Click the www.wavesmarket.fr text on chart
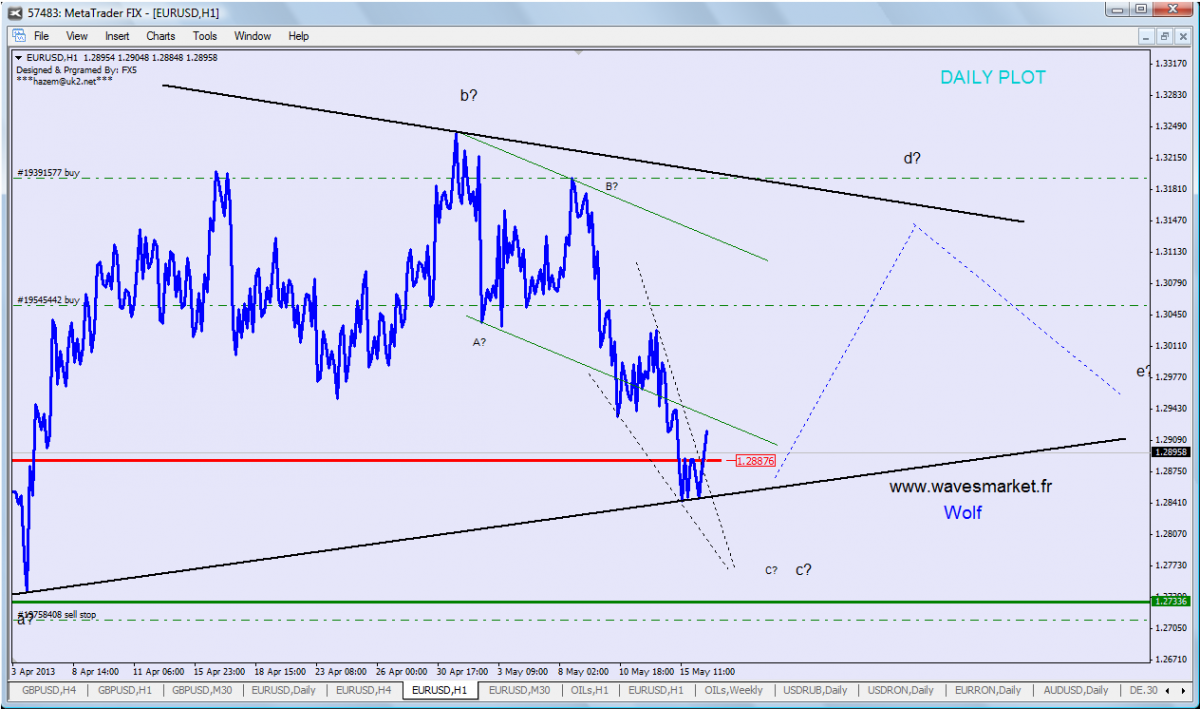Viewport: 1200px width, 709px height. (969, 487)
